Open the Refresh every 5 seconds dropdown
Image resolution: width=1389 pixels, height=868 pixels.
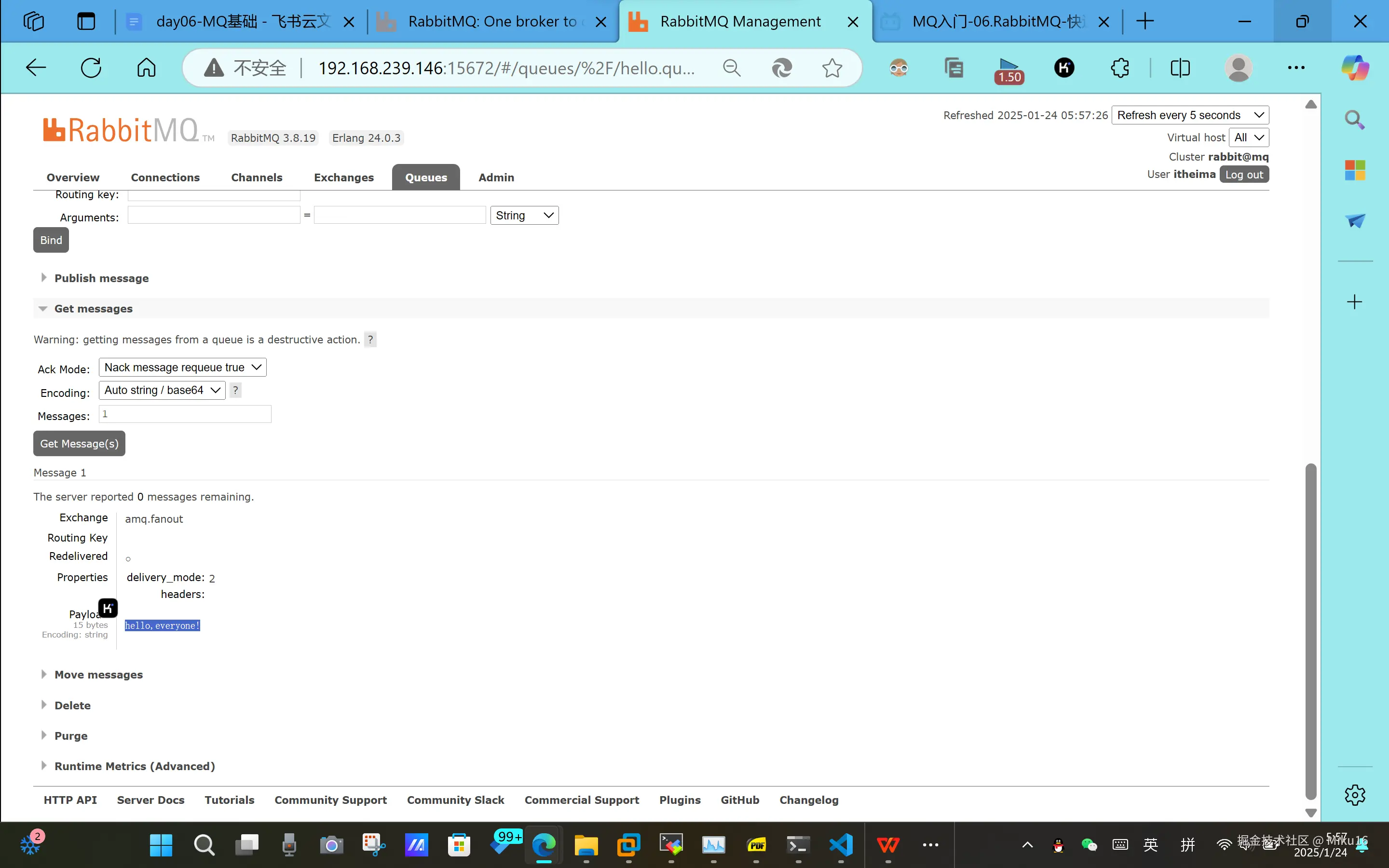pos(1189,115)
